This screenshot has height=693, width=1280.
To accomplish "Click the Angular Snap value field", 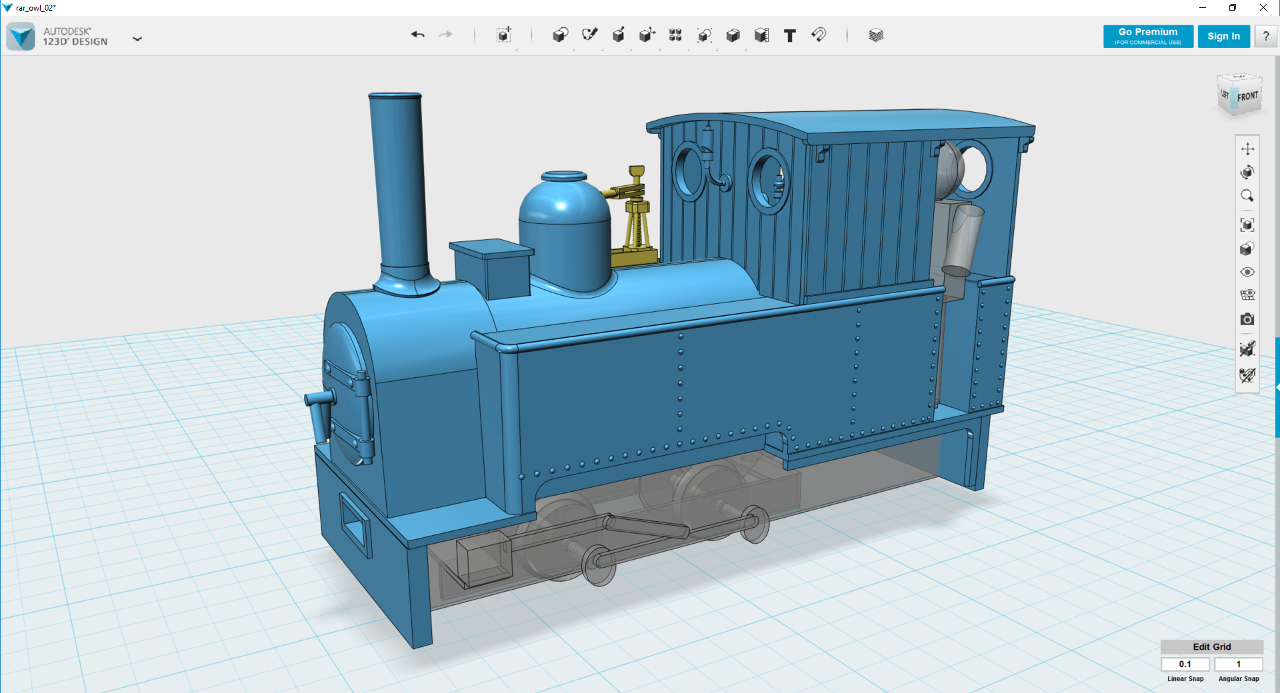I will pyautogui.click(x=1238, y=665).
